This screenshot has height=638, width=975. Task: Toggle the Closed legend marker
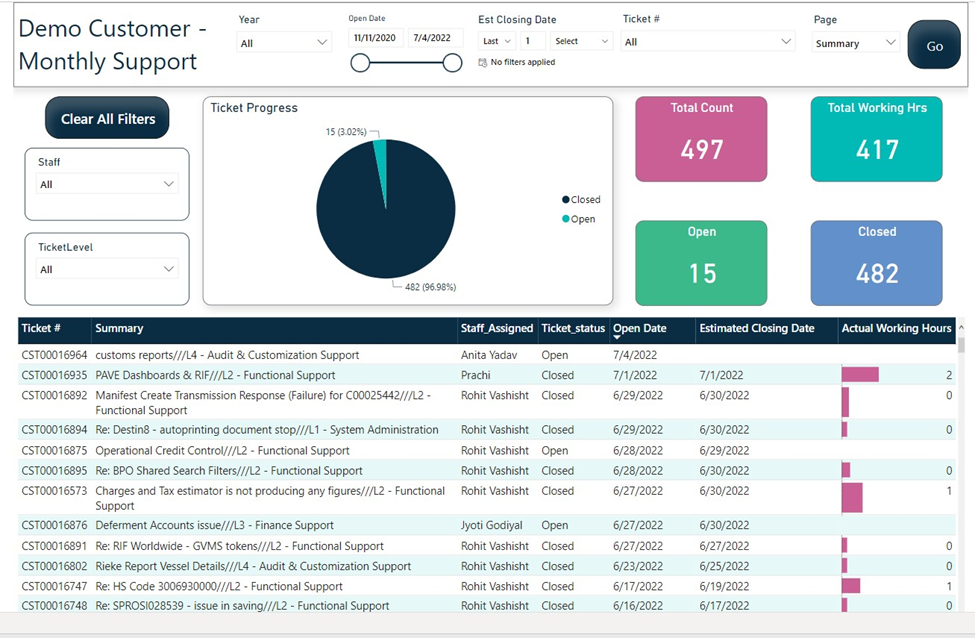tap(566, 200)
